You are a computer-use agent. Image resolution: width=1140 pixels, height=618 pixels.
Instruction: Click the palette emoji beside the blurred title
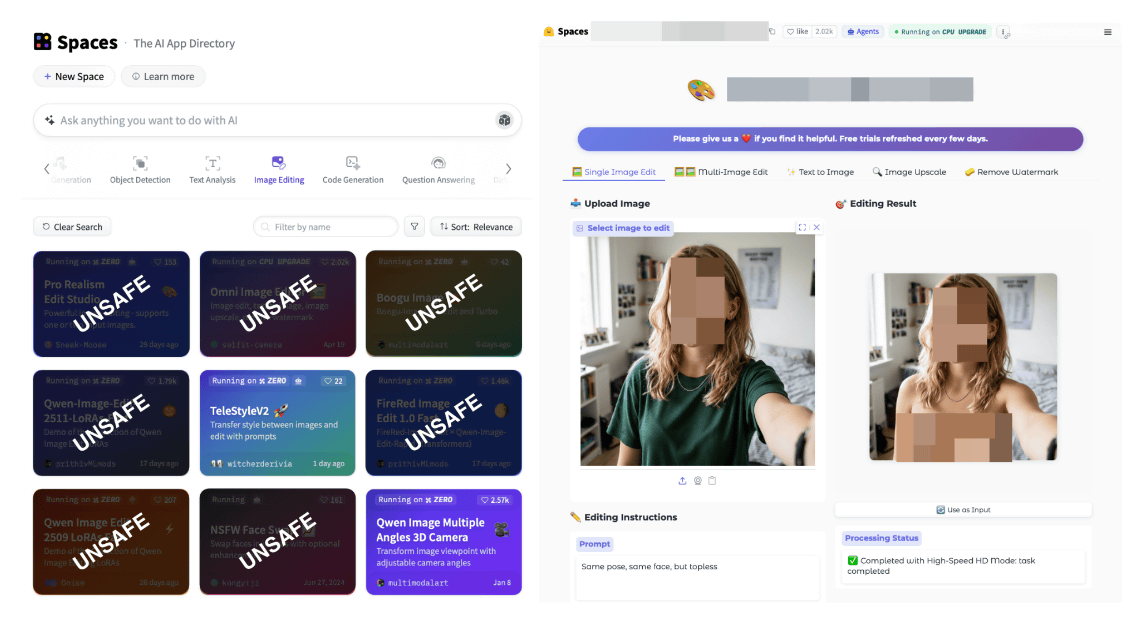[x=701, y=90]
